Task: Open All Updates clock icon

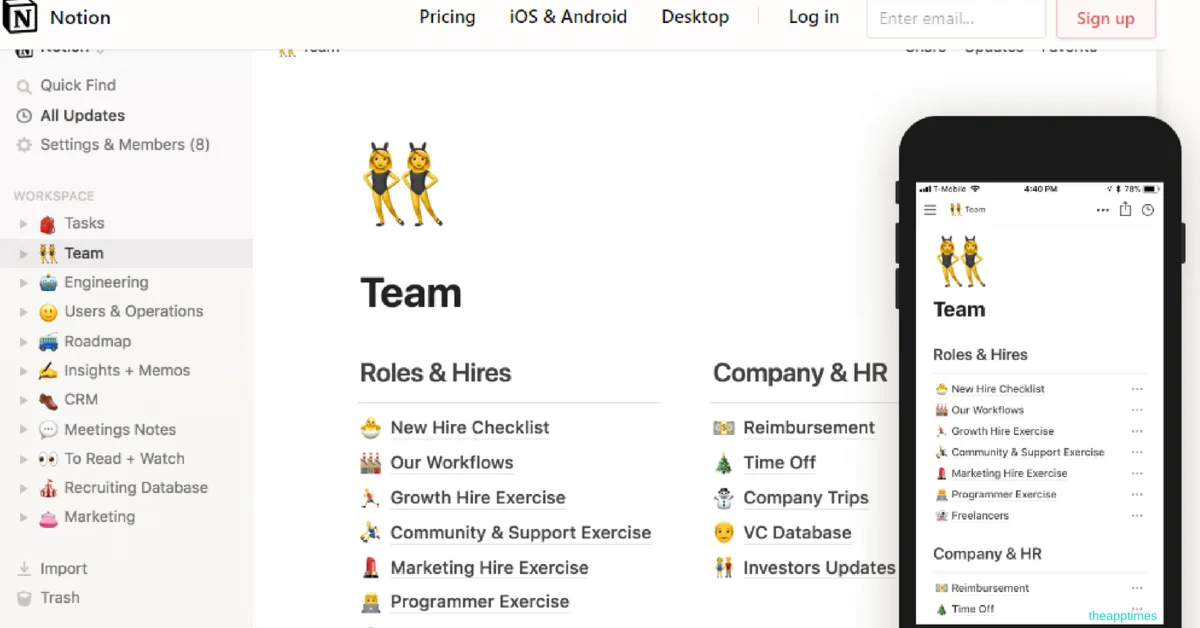Action: click(24, 116)
